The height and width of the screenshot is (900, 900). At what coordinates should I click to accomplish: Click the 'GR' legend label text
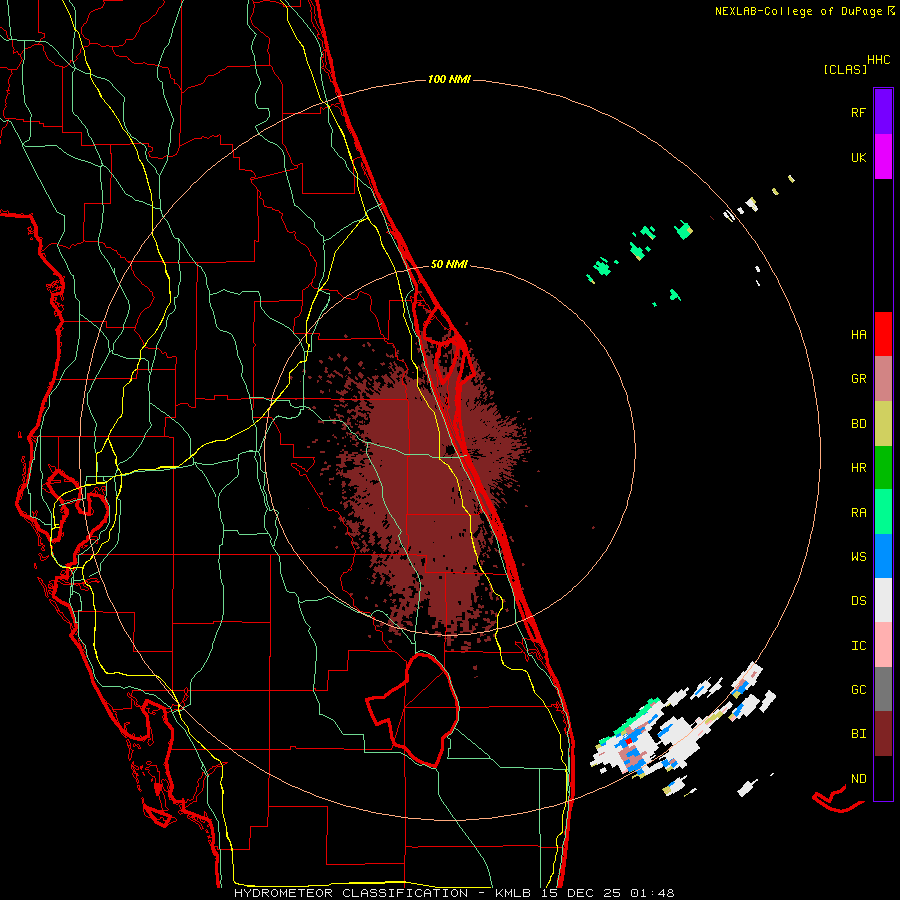point(858,379)
